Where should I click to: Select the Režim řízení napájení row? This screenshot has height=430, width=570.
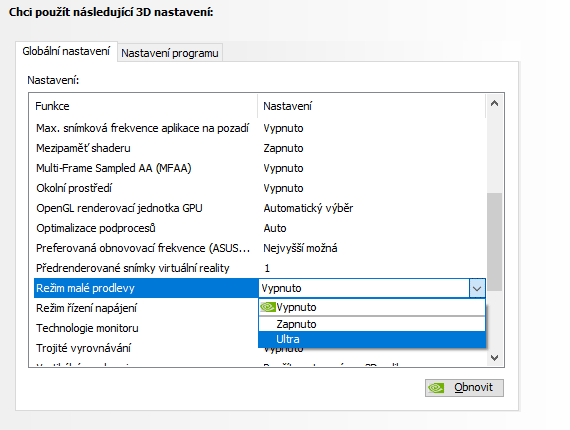tap(146, 308)
